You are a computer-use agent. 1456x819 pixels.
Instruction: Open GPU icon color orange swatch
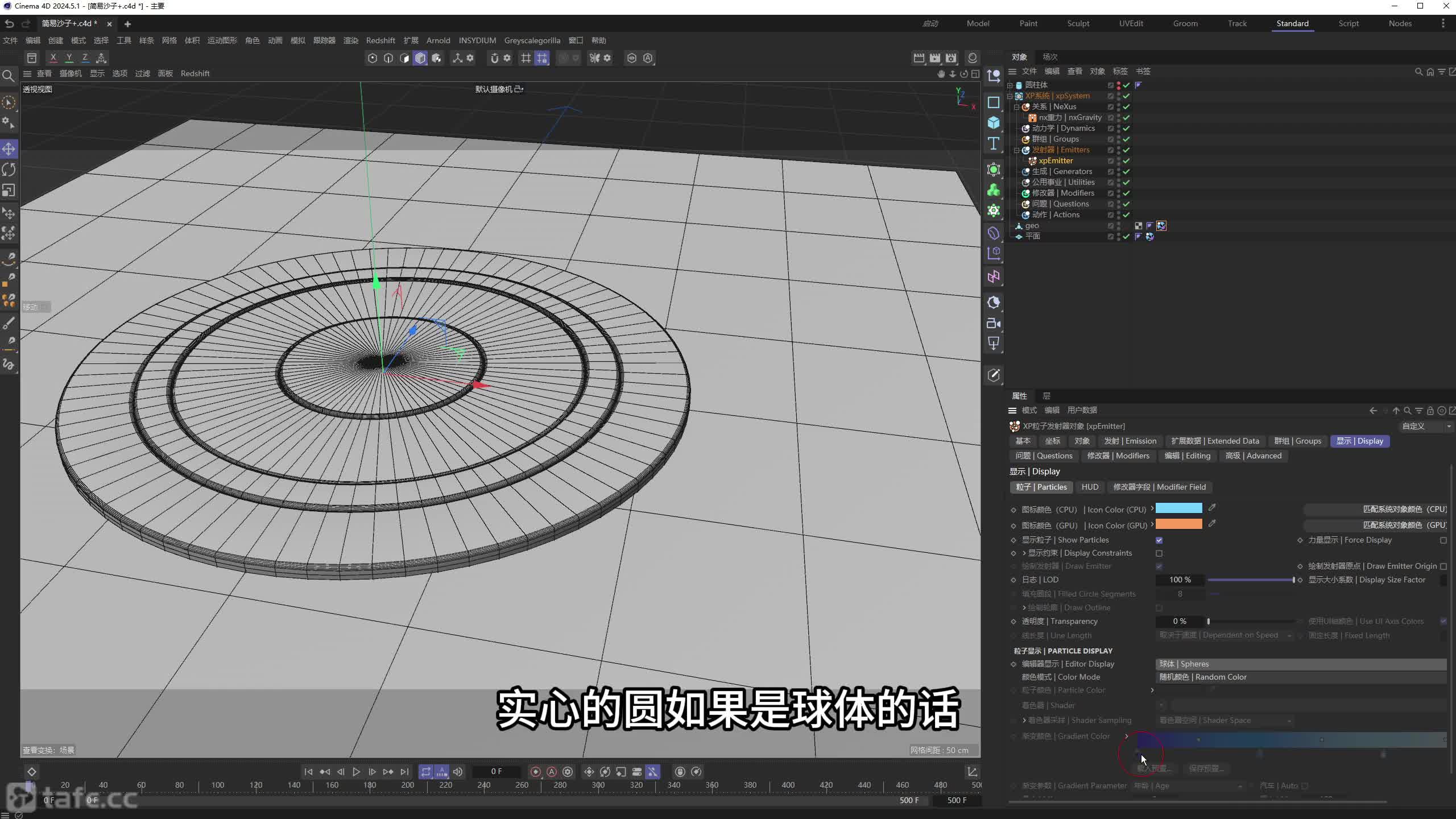click(x=1178, y=524)
